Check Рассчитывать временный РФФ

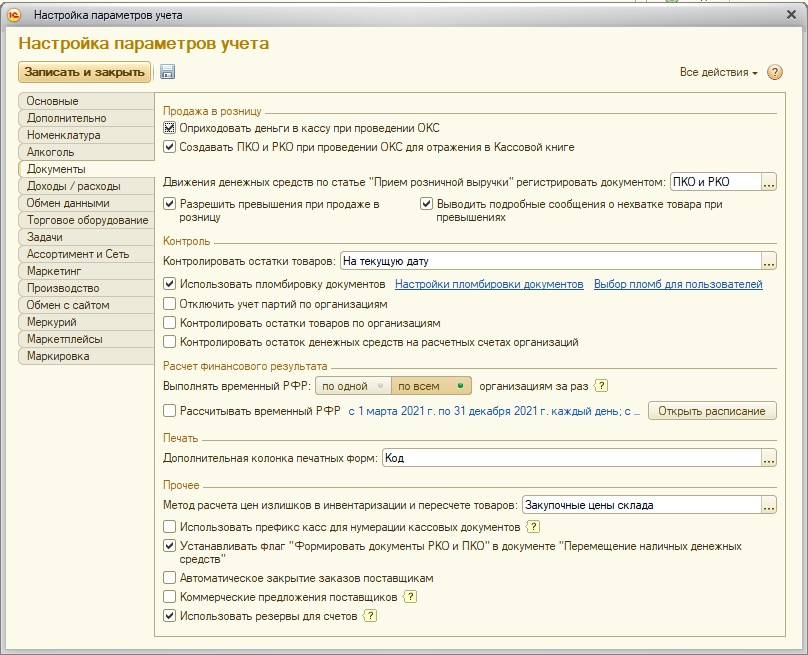pyautogui.click(x=169, y=411)
